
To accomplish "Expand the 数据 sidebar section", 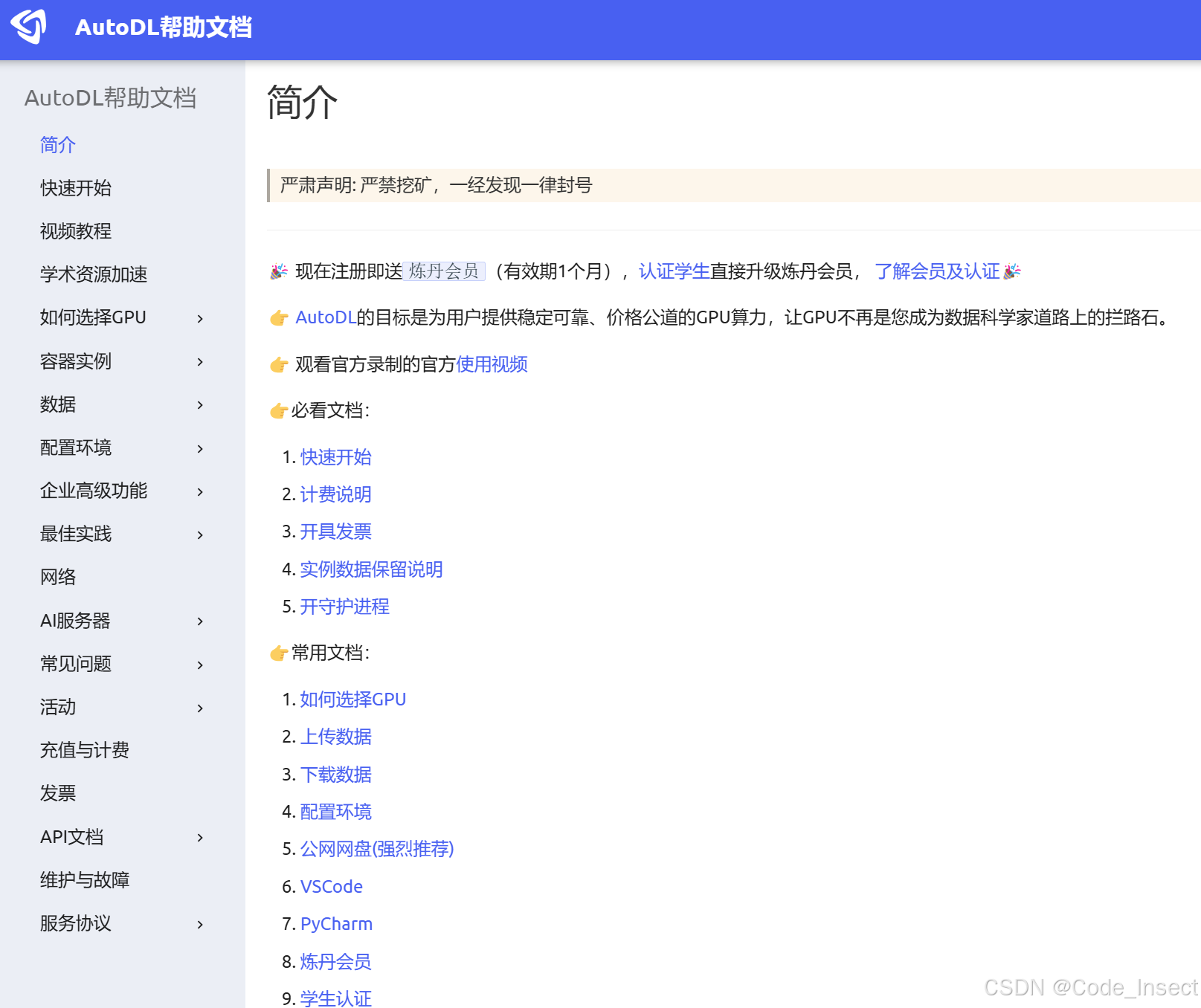I will point(199,404).
